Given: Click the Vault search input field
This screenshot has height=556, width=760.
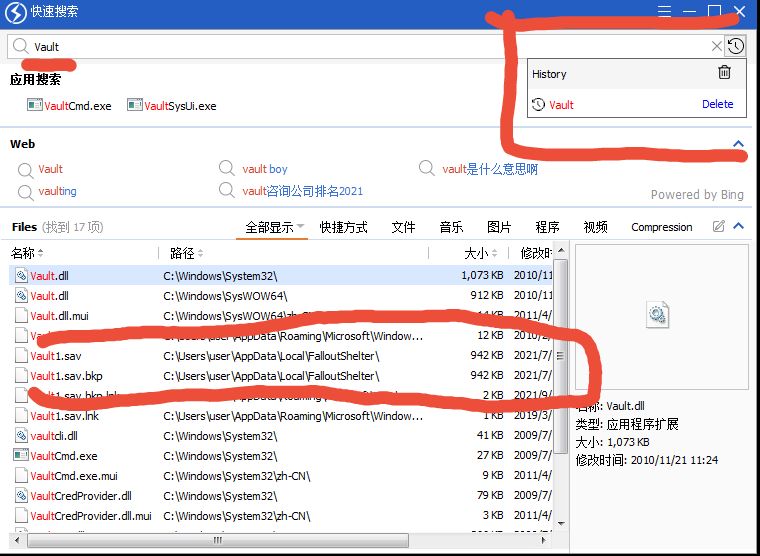Looking at the screenshot, I should click(x=366, y=47).
